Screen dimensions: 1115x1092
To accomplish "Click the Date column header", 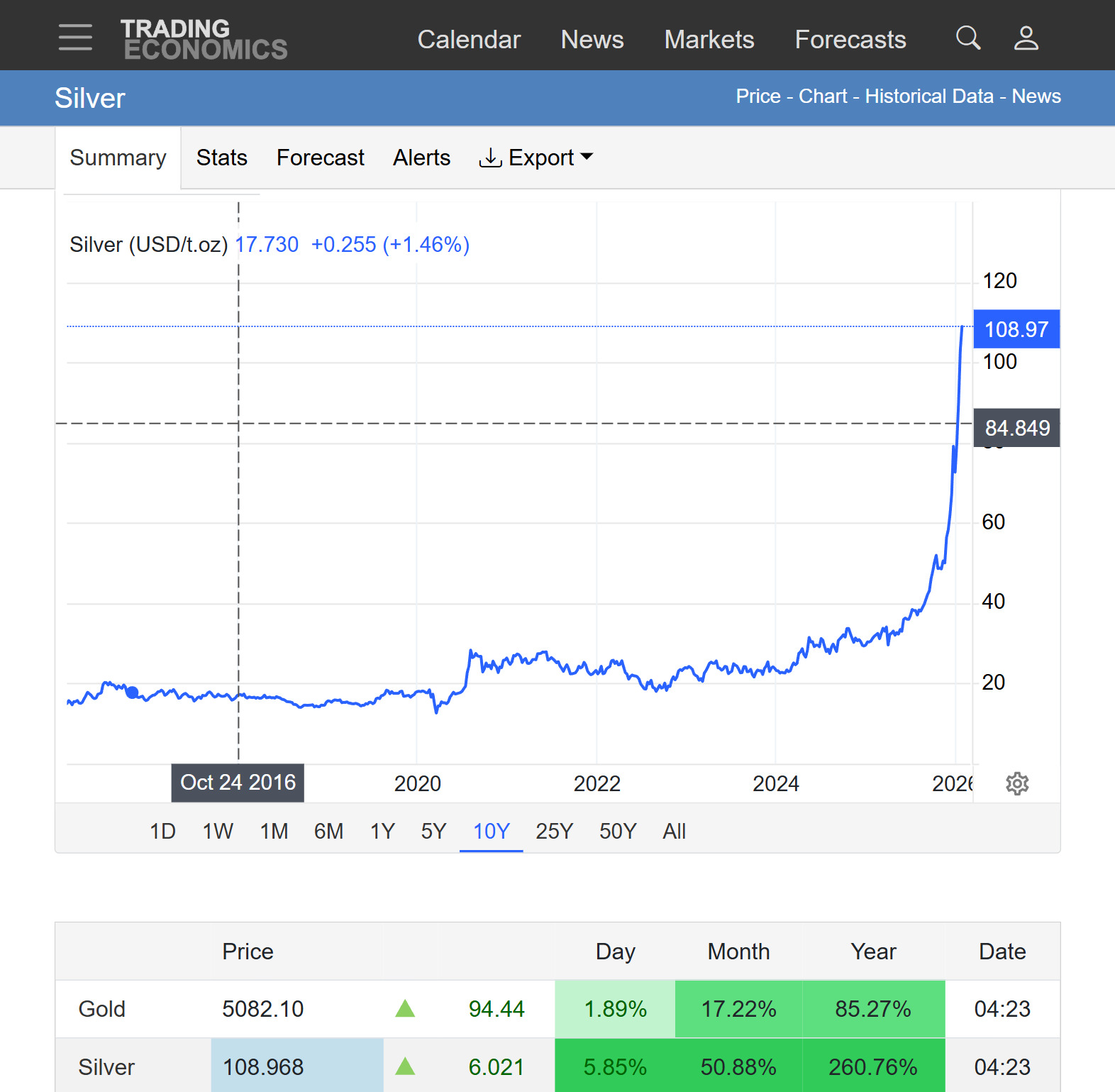I will (x=1002, y=951).
